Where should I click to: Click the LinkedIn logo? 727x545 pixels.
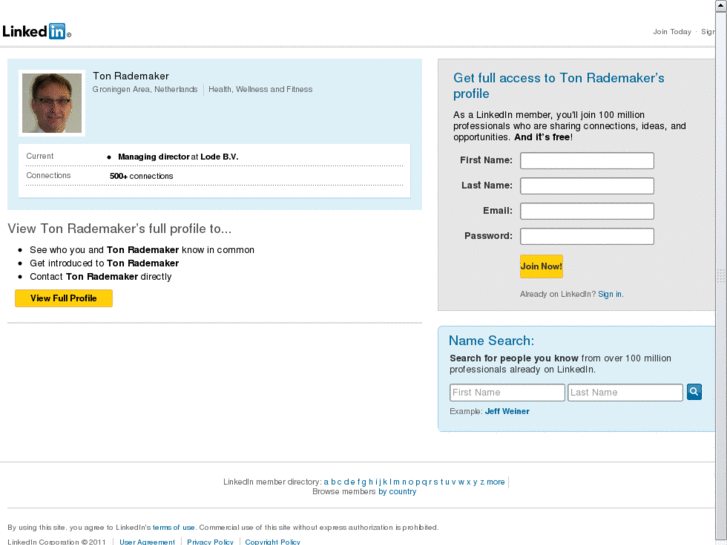coord(36,31)
